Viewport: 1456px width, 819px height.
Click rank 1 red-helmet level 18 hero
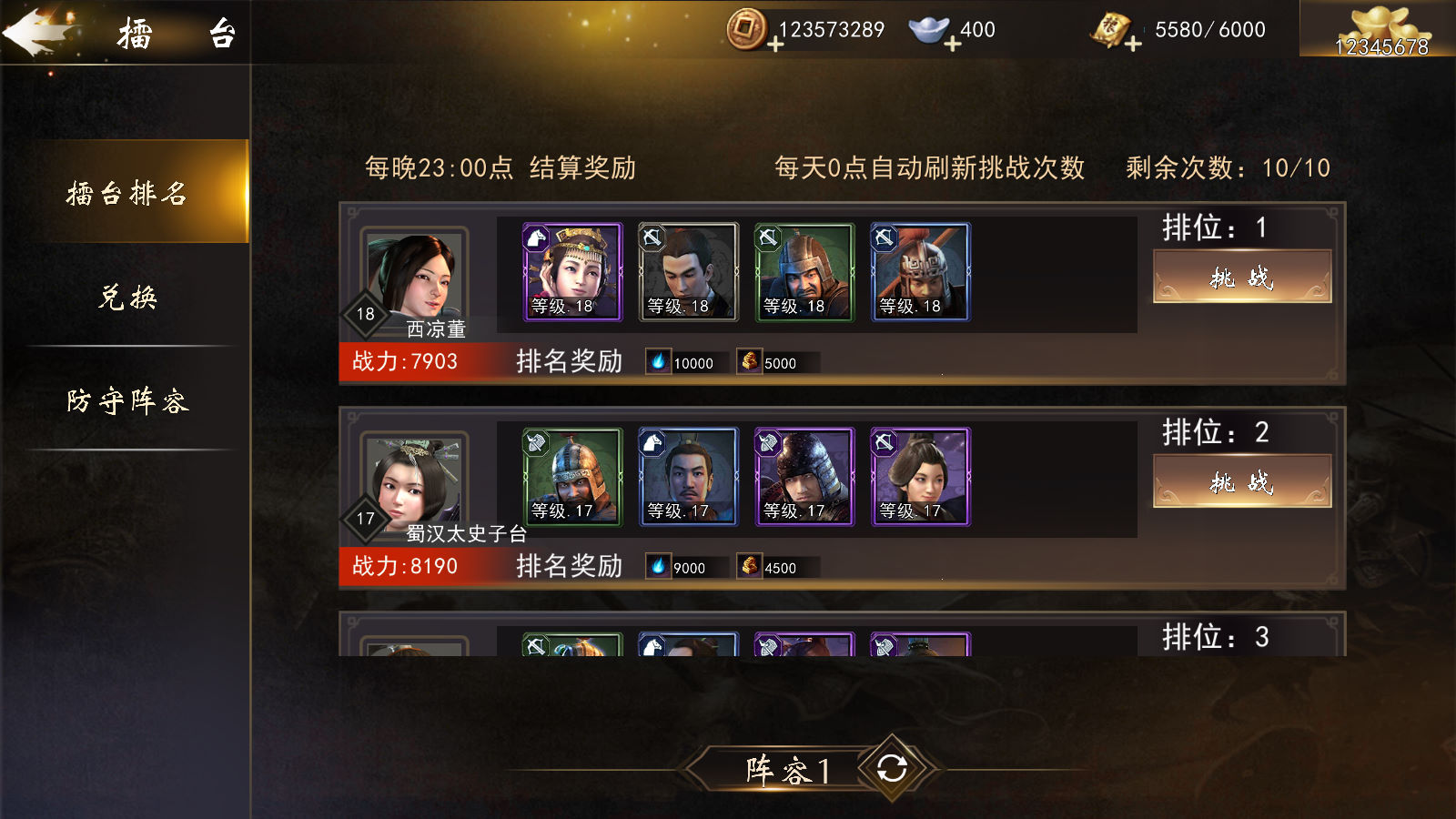point(920,272)
